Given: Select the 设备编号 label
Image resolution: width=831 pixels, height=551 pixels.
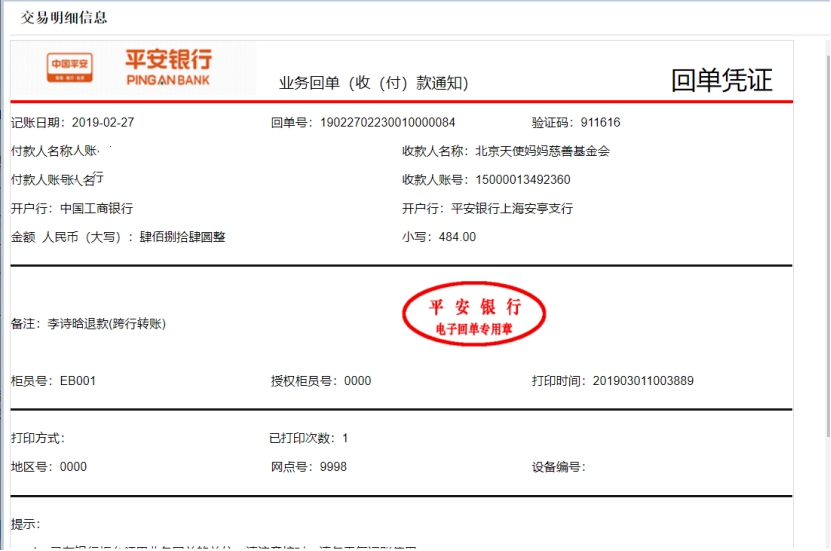Looking at the screenshot, I should pos(559,467).
